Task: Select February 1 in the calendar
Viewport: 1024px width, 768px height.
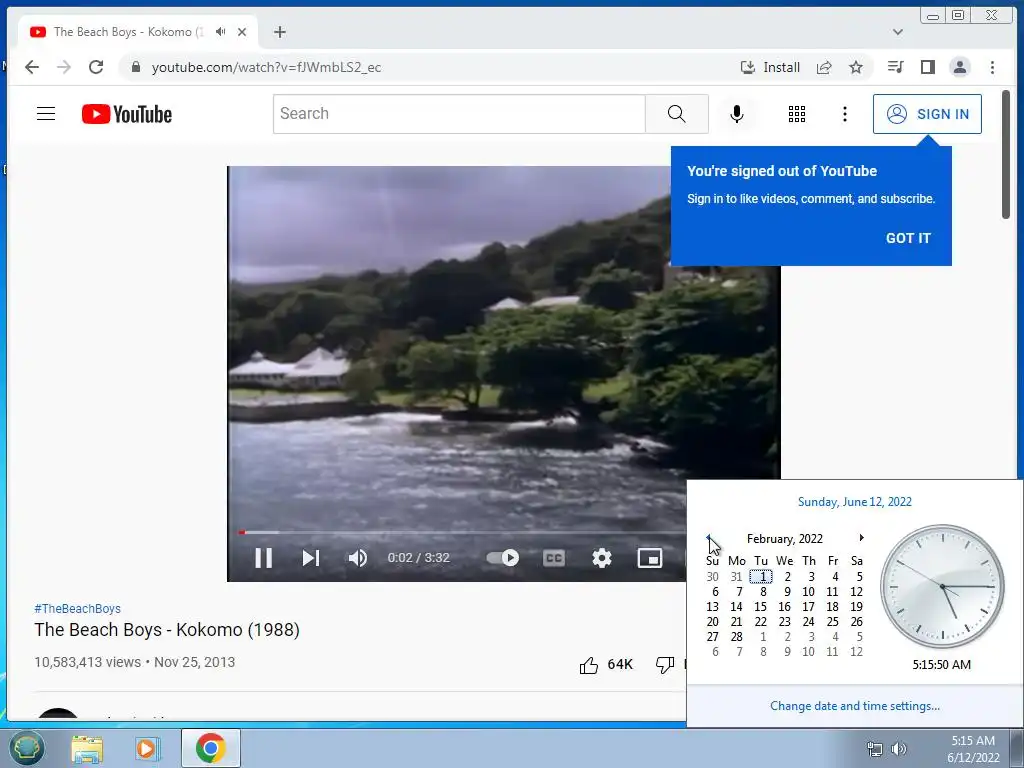Action: (761, 577)
